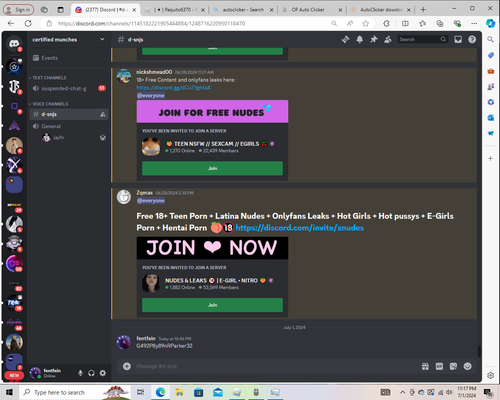The height and width of the screenshot is (400, 500).
Task: Focus the Discord Search box
Action: pos(422,39)
